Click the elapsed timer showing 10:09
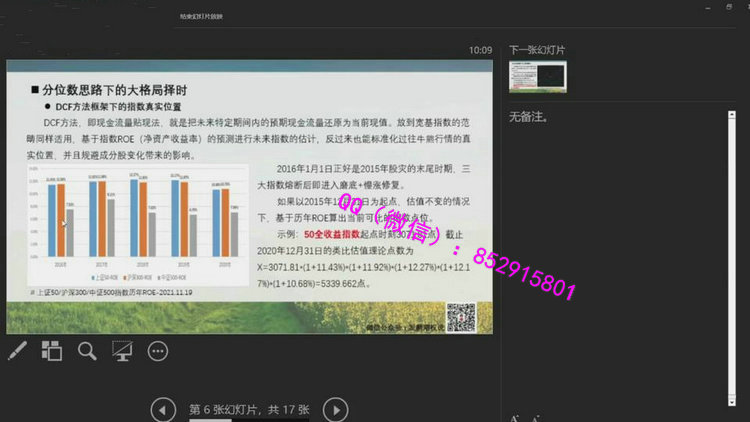Viewport: 750px width, 422px height. click(x=481, y=49)
